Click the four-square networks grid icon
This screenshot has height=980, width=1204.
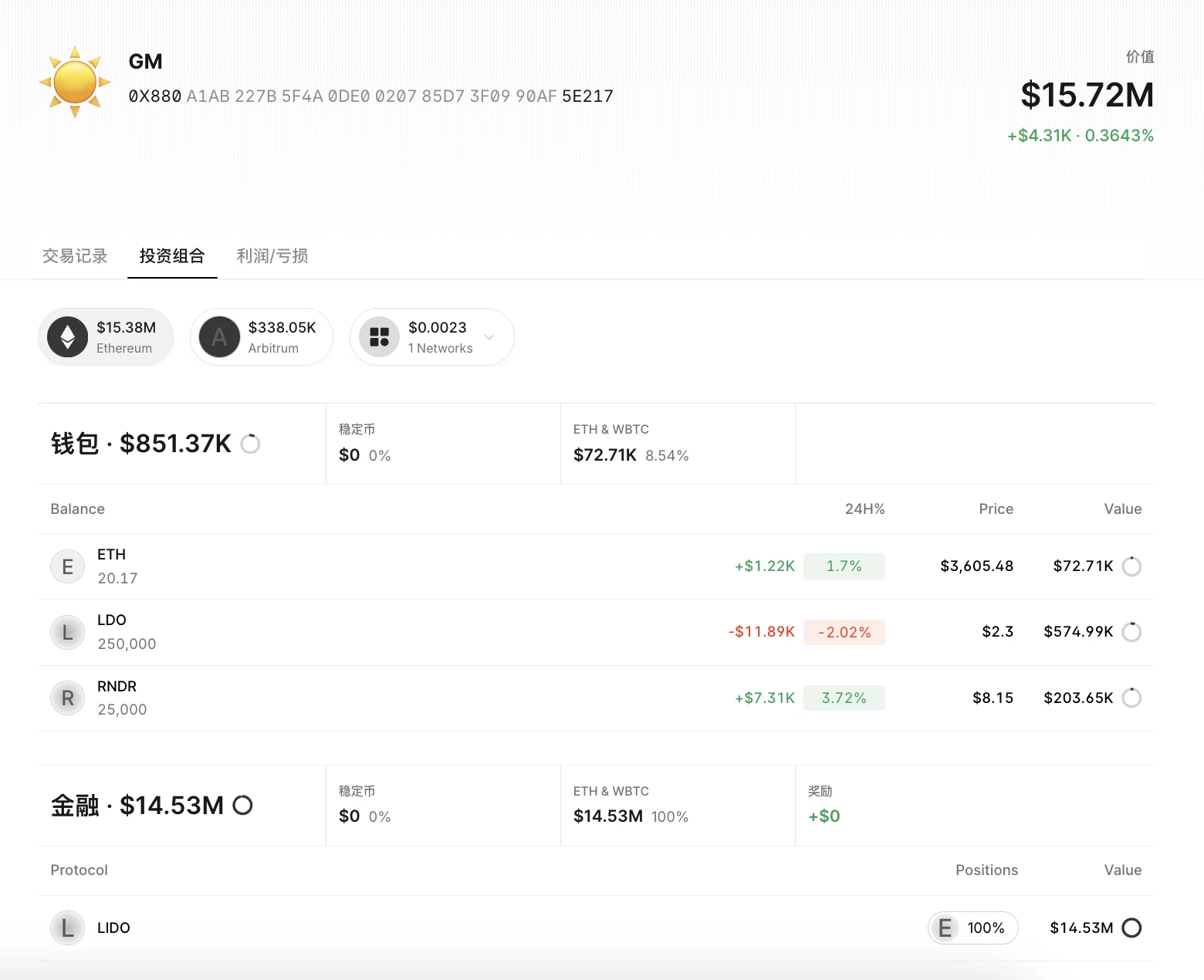point(379,337)
